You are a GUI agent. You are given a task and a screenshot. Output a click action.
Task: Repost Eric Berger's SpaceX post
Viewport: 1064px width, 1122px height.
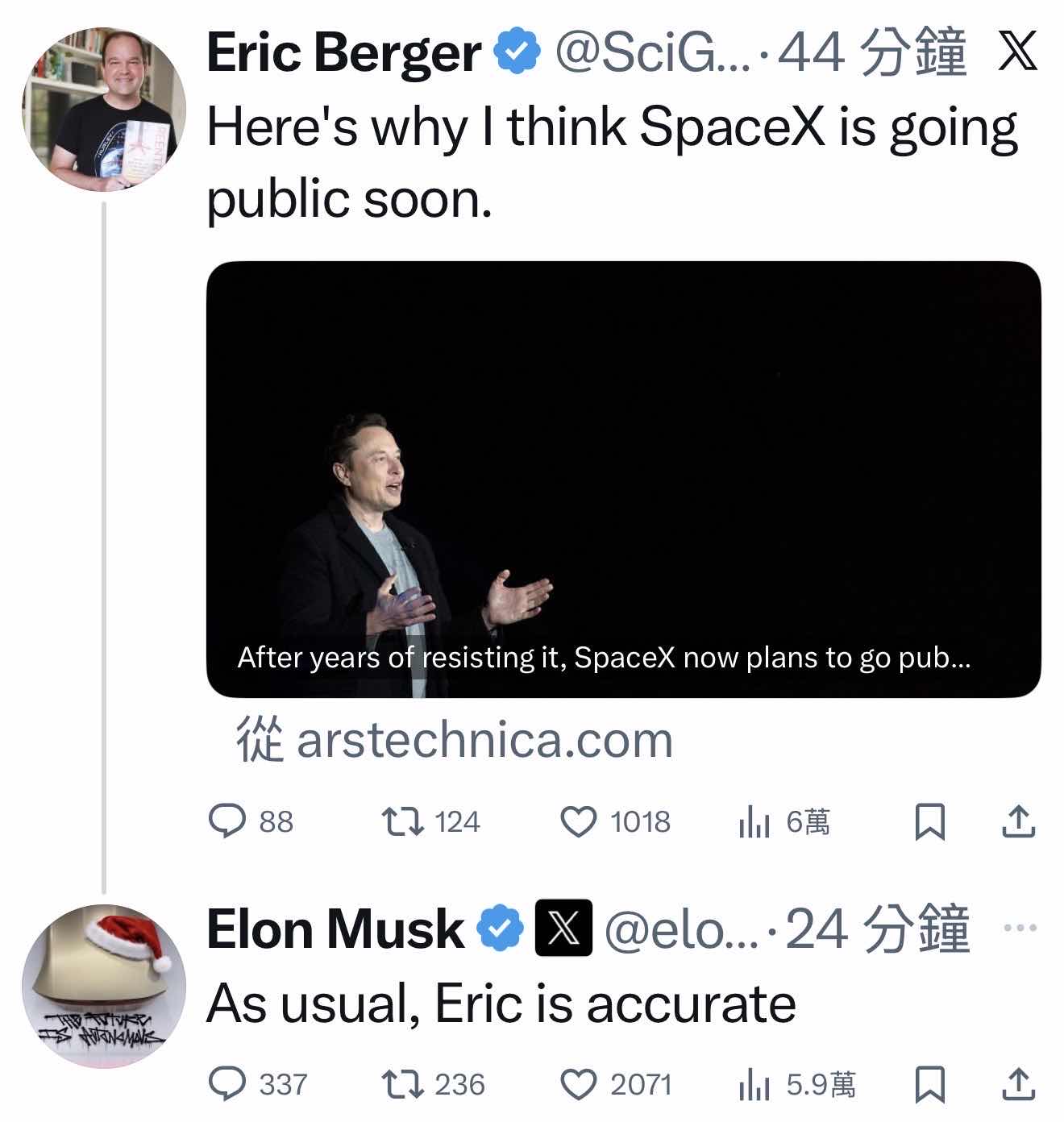[x=402, y=821]
